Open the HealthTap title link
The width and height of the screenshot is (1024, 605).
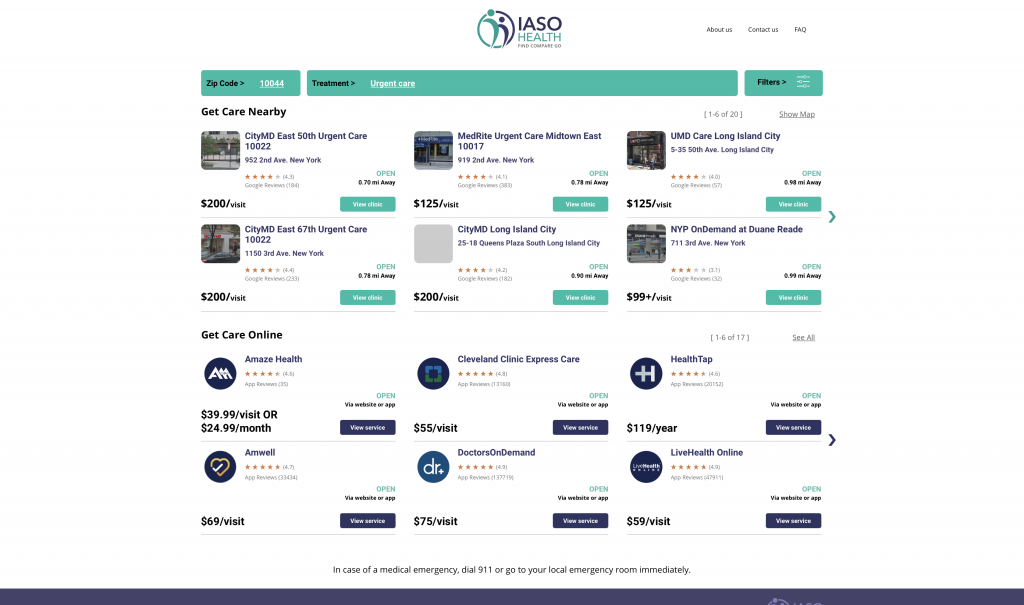(x=691, y=359)
